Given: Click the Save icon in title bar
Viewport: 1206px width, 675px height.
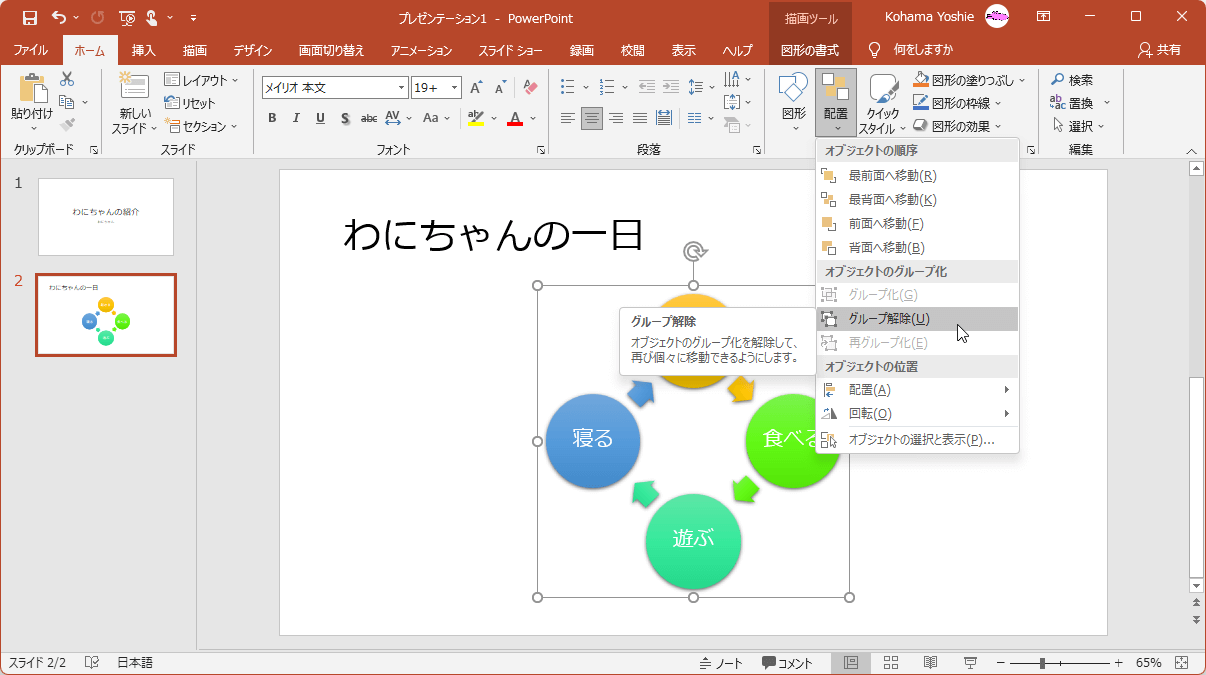Looking at the screenshot, I should click(30, 17).
